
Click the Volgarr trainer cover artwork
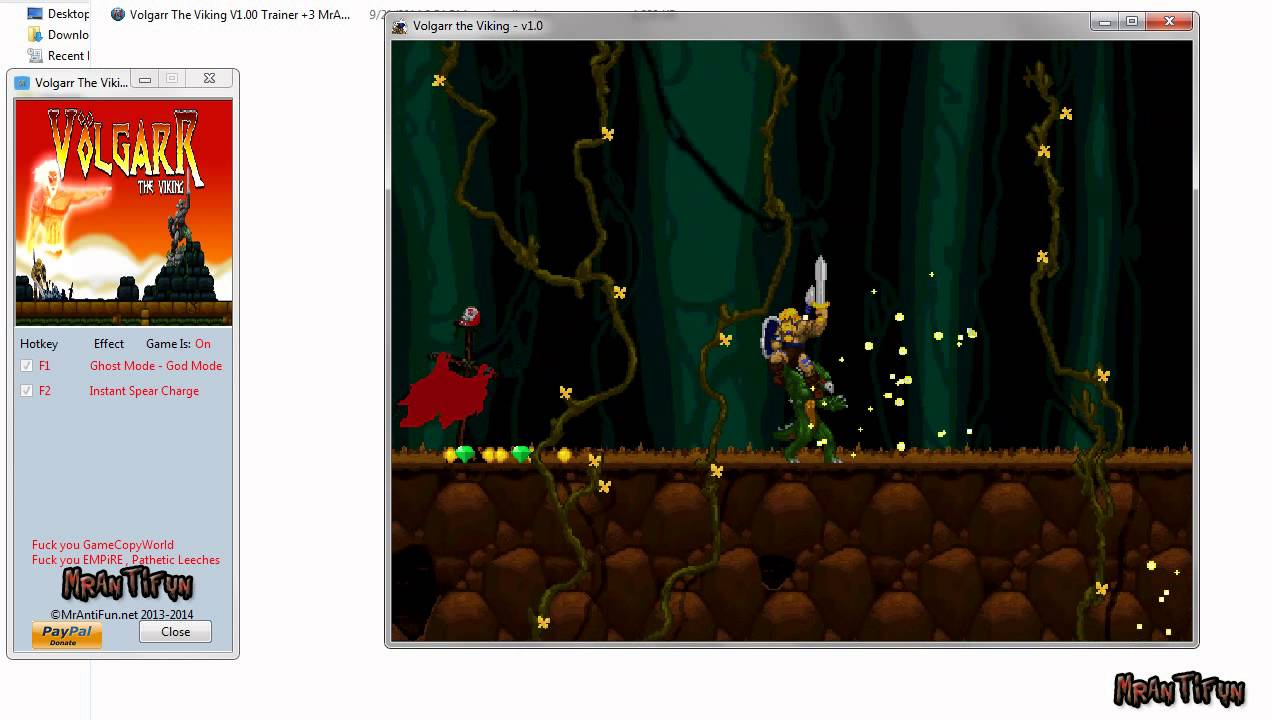click(x=124, y=212)
